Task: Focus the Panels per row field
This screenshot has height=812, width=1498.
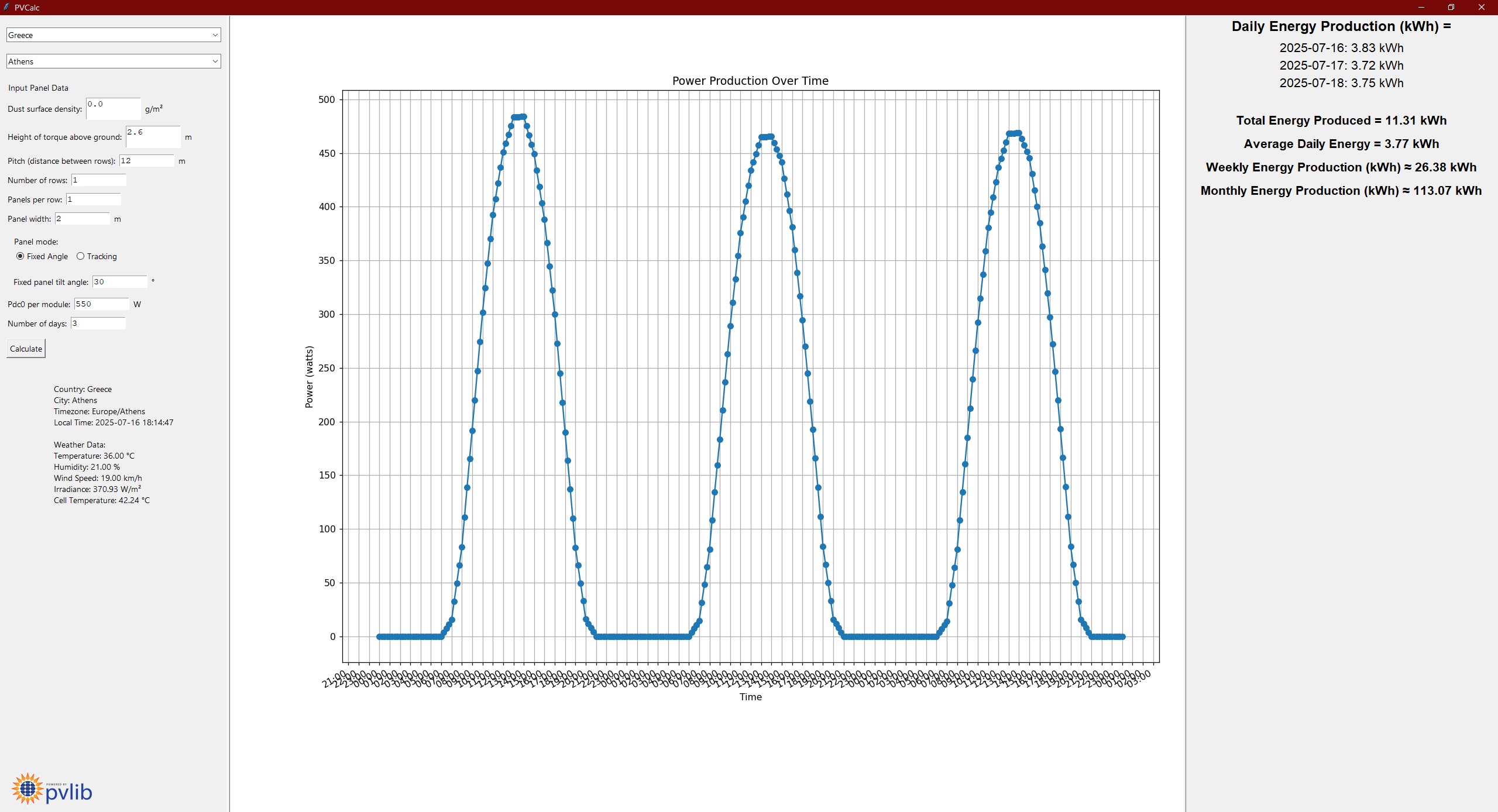Action: click(93, 199)
